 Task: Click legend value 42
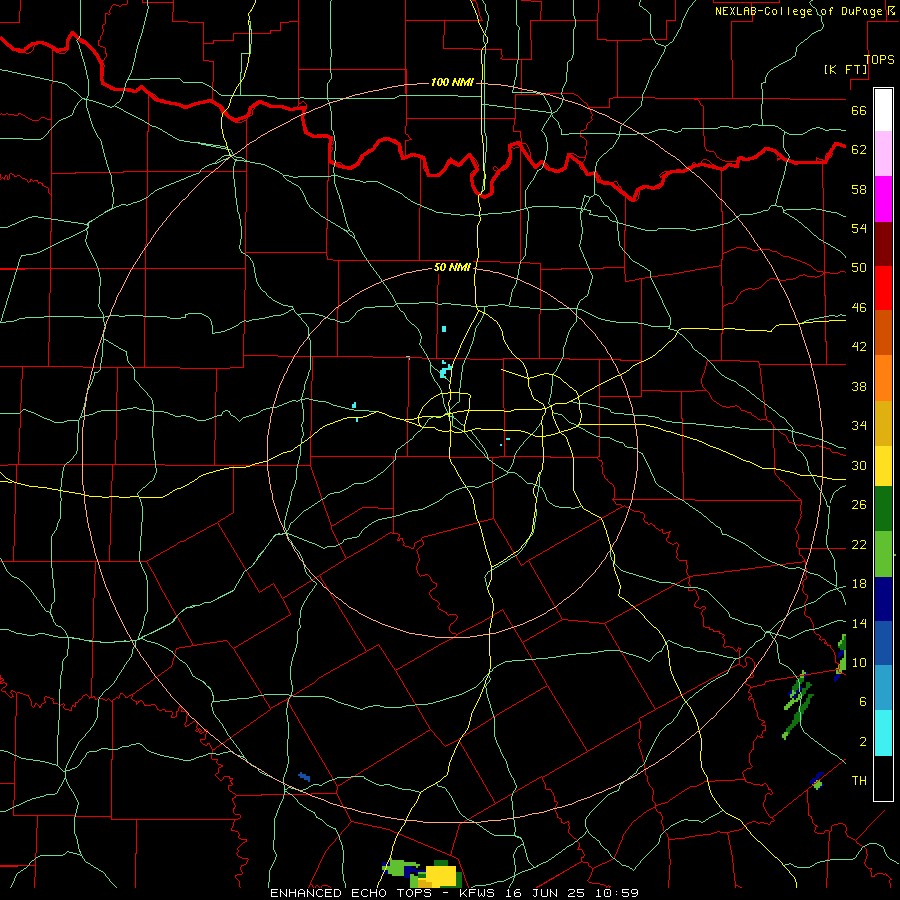pos(859,347)
